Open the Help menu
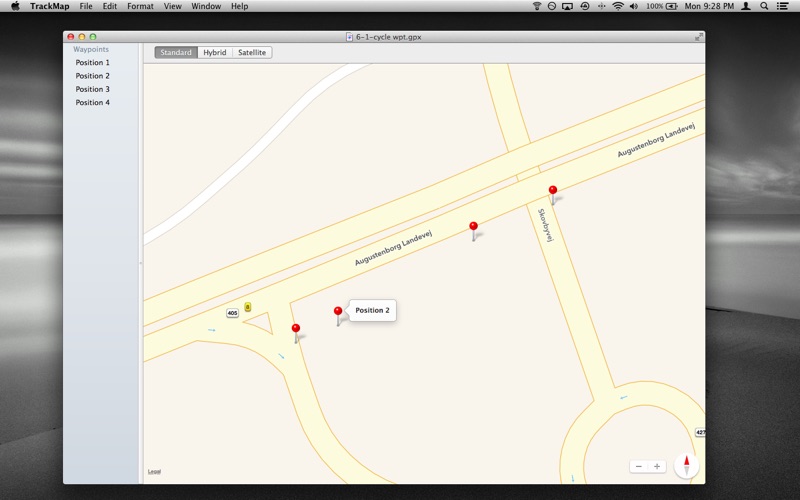Viewport: 800px width, 500px height. [239, 6]
